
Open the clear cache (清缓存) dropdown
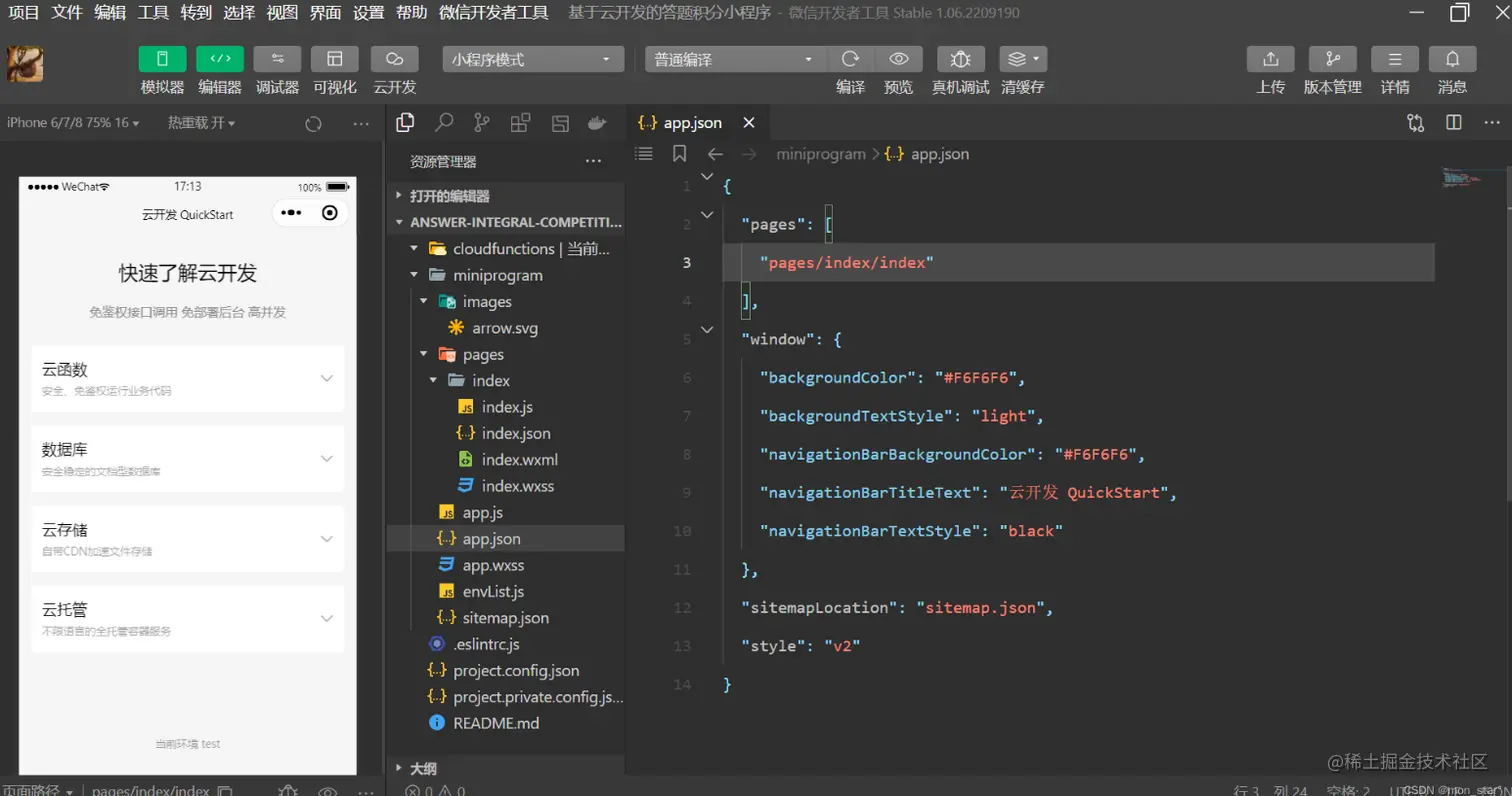tap(1023, 59)
